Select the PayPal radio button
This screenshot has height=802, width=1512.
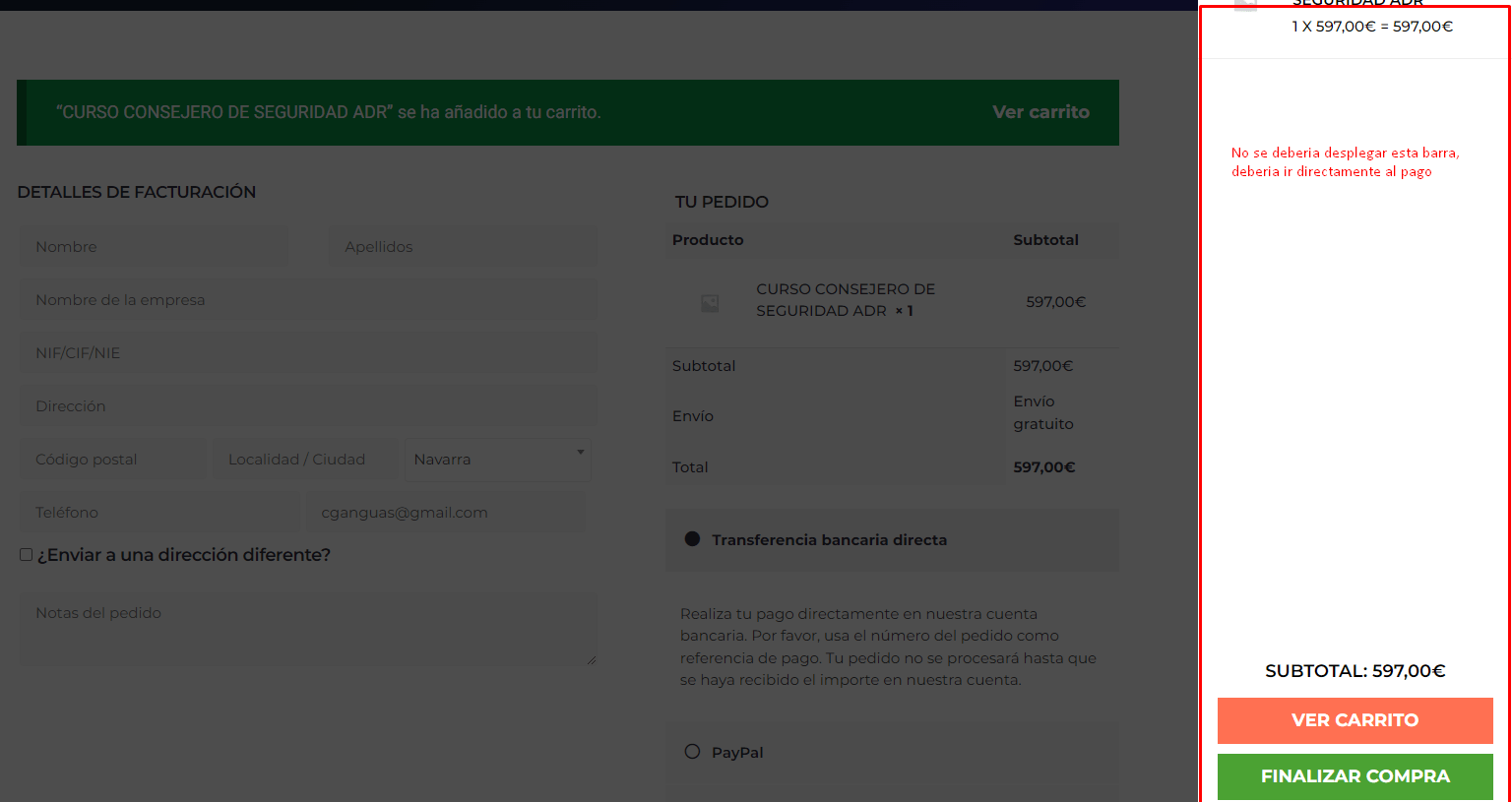coord(692,752)
